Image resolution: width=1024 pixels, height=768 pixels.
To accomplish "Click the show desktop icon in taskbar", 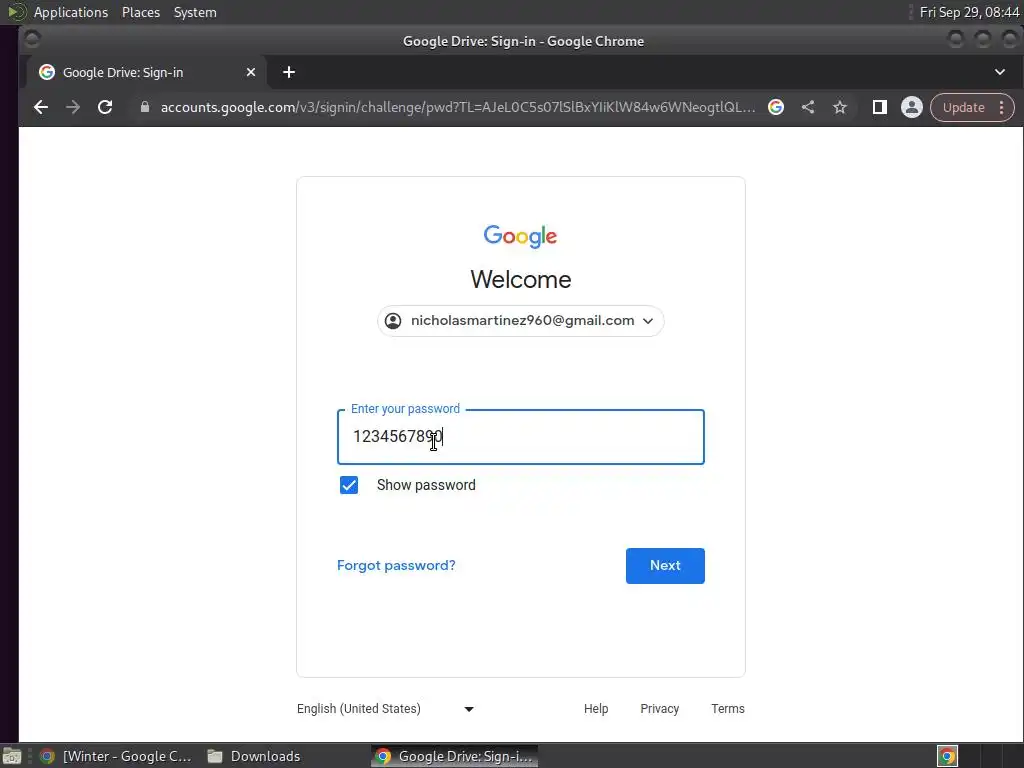I will tap(12, 756).
